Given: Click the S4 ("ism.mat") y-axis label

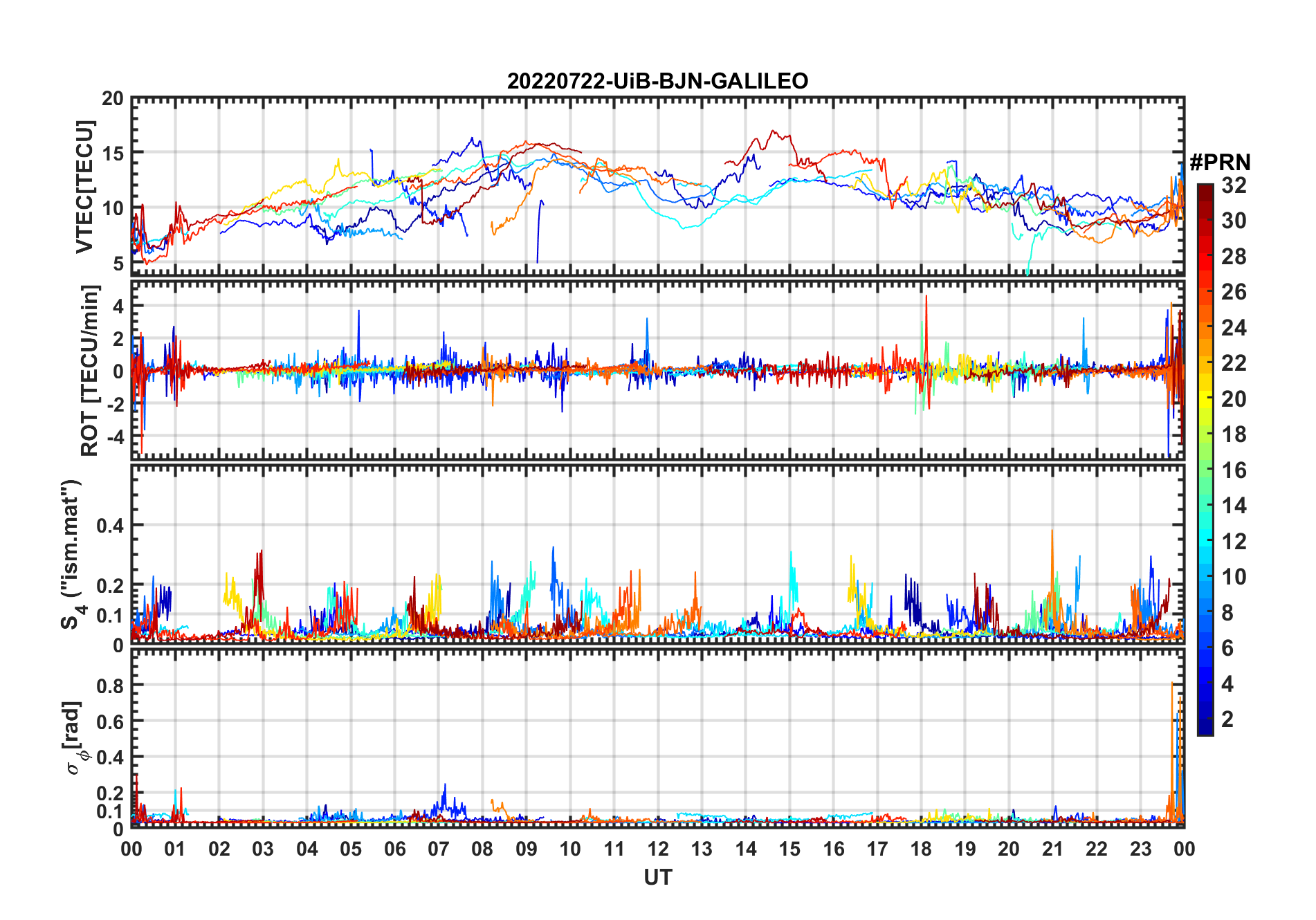Looking at the screenshot, I should 72,555.
